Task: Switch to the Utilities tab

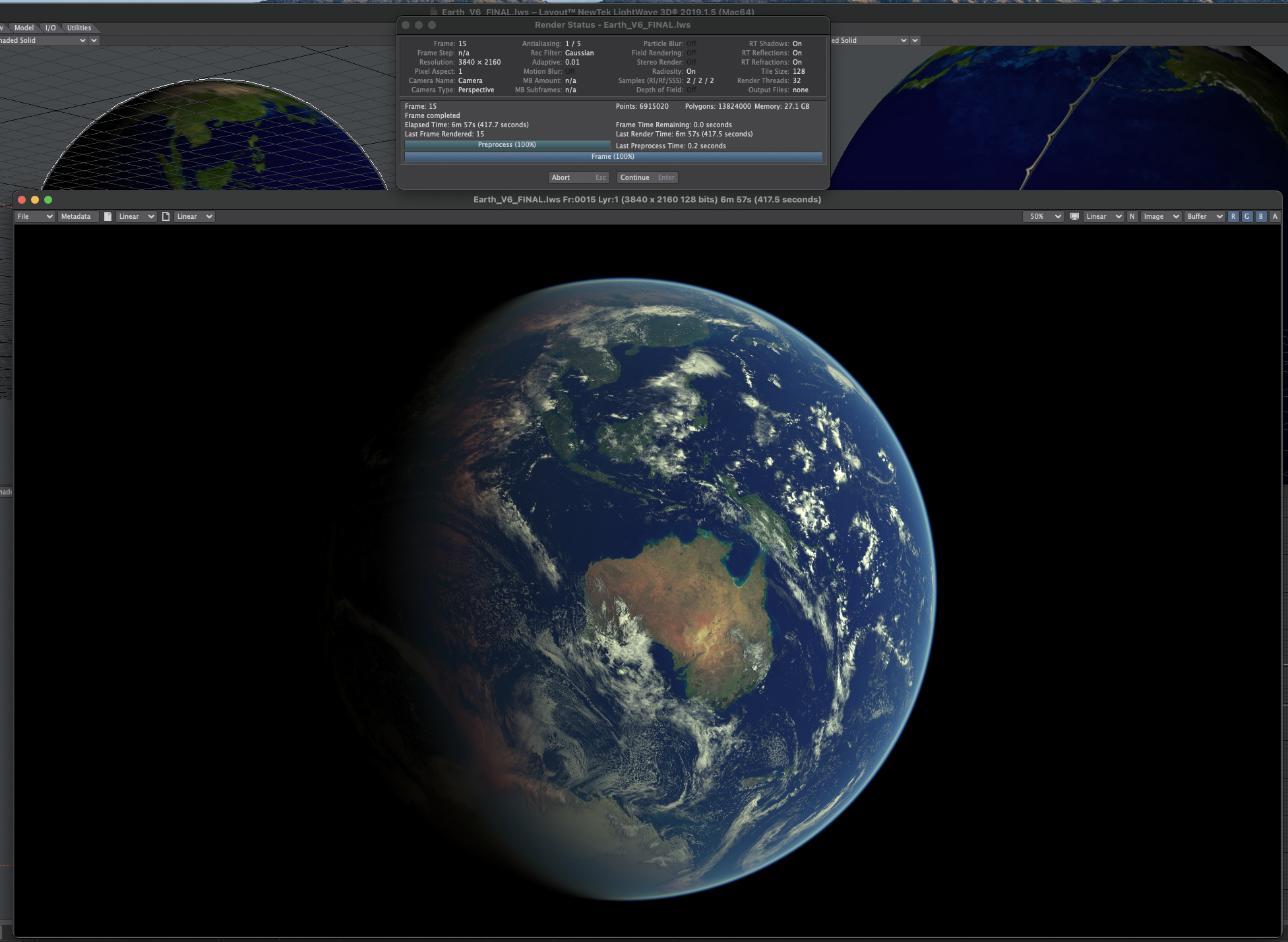Action: click(x=79, y=28)
